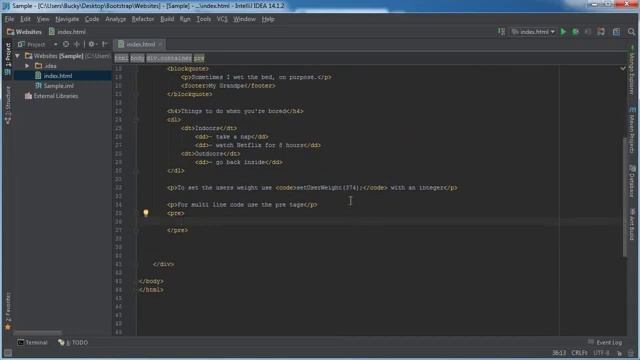
Task: Open the index.html run configuration dropdown
Action: pyautogui.click(x=533, y=31)
